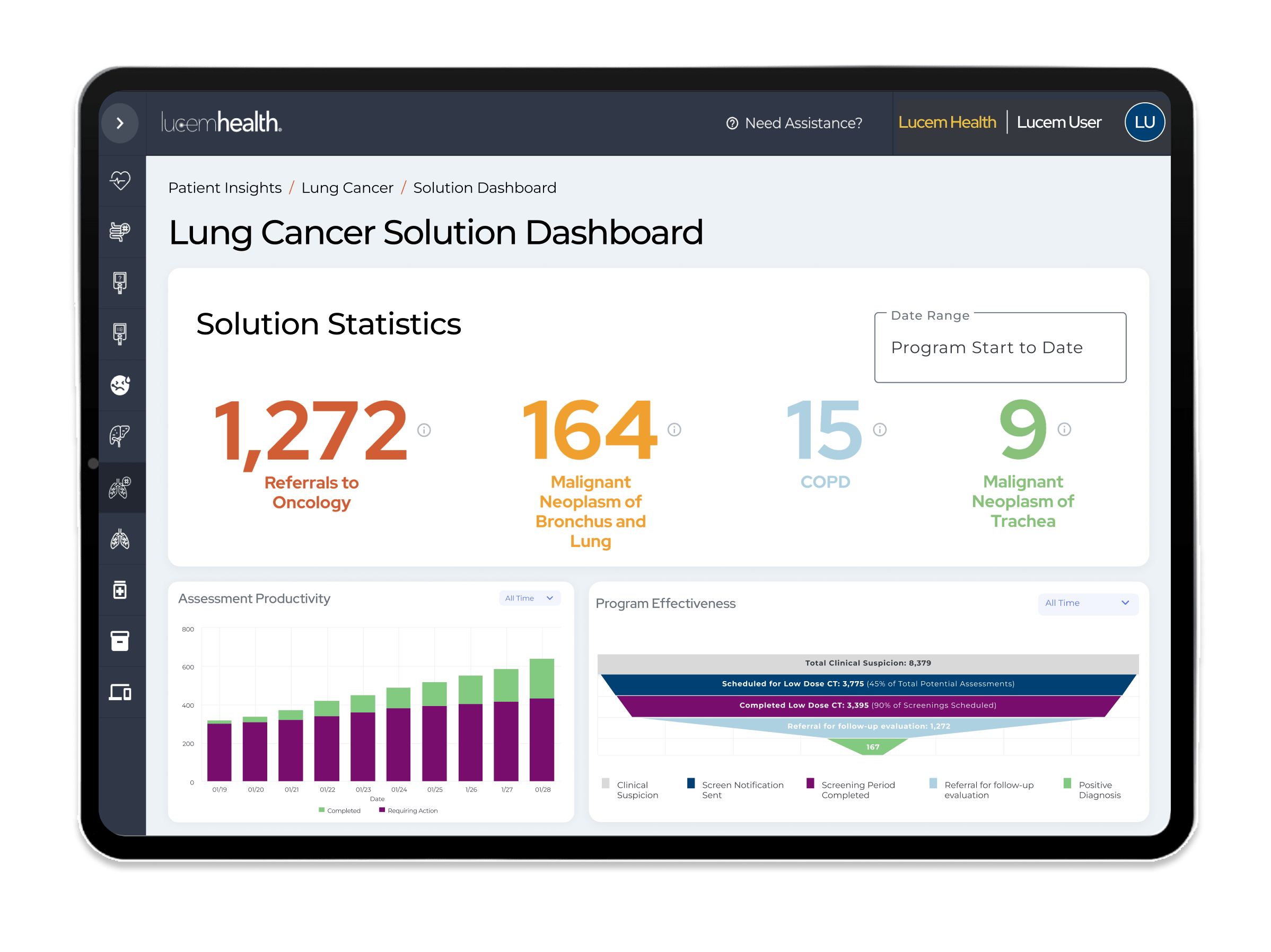Toggle Positive Diagnosis legend swatch

pyautogui.click(x=1067, y=783)
